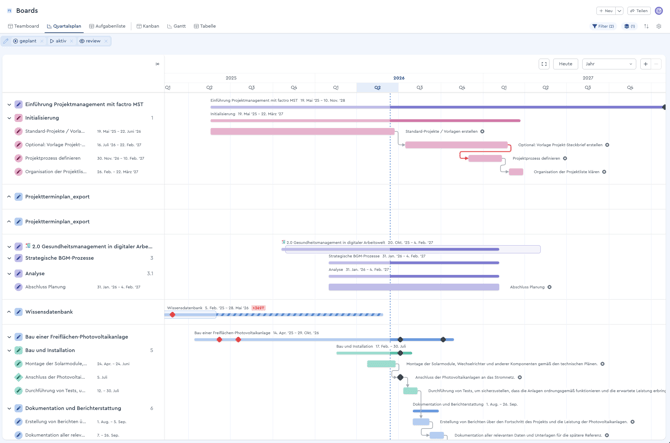Collapse the 2.0 Gesundheitsmanagement project row
The width and height of the screenshot is (670, 443).
pyautogui.click(x=9, y=246)
